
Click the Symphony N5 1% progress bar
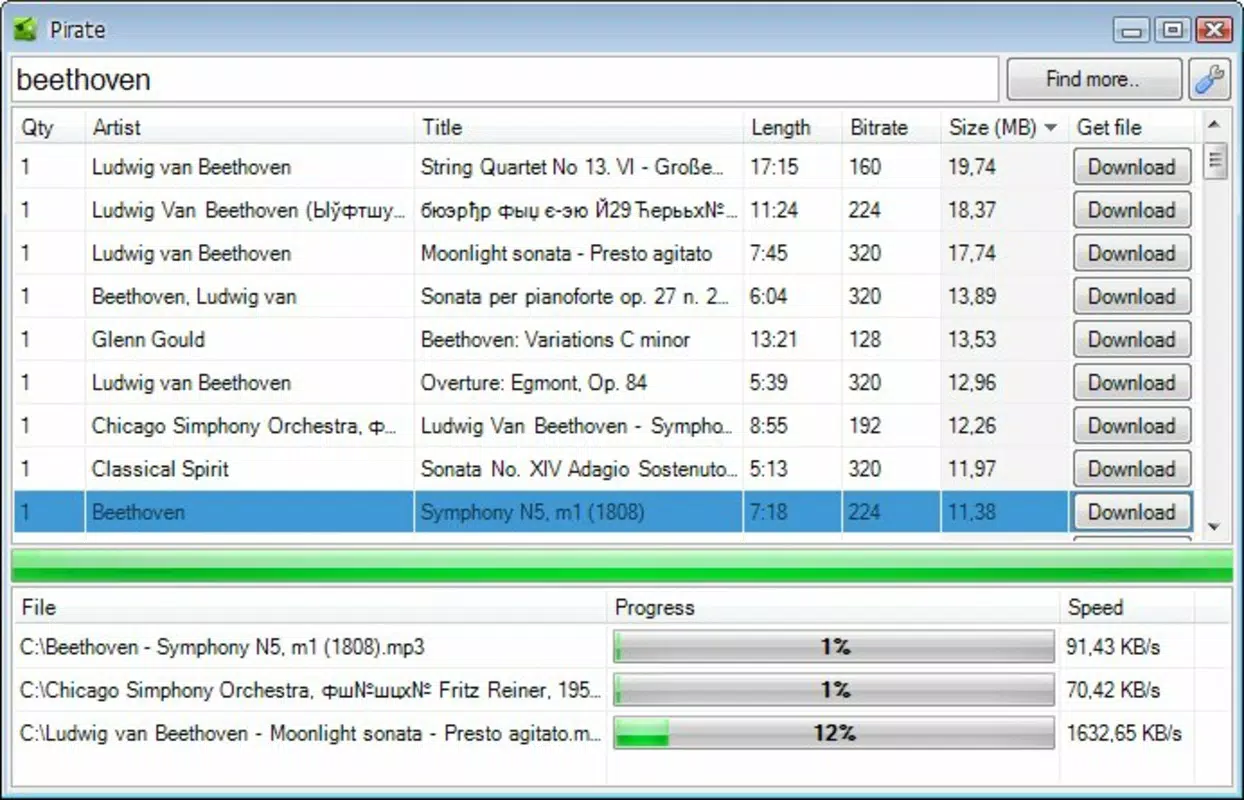[834, 647]
